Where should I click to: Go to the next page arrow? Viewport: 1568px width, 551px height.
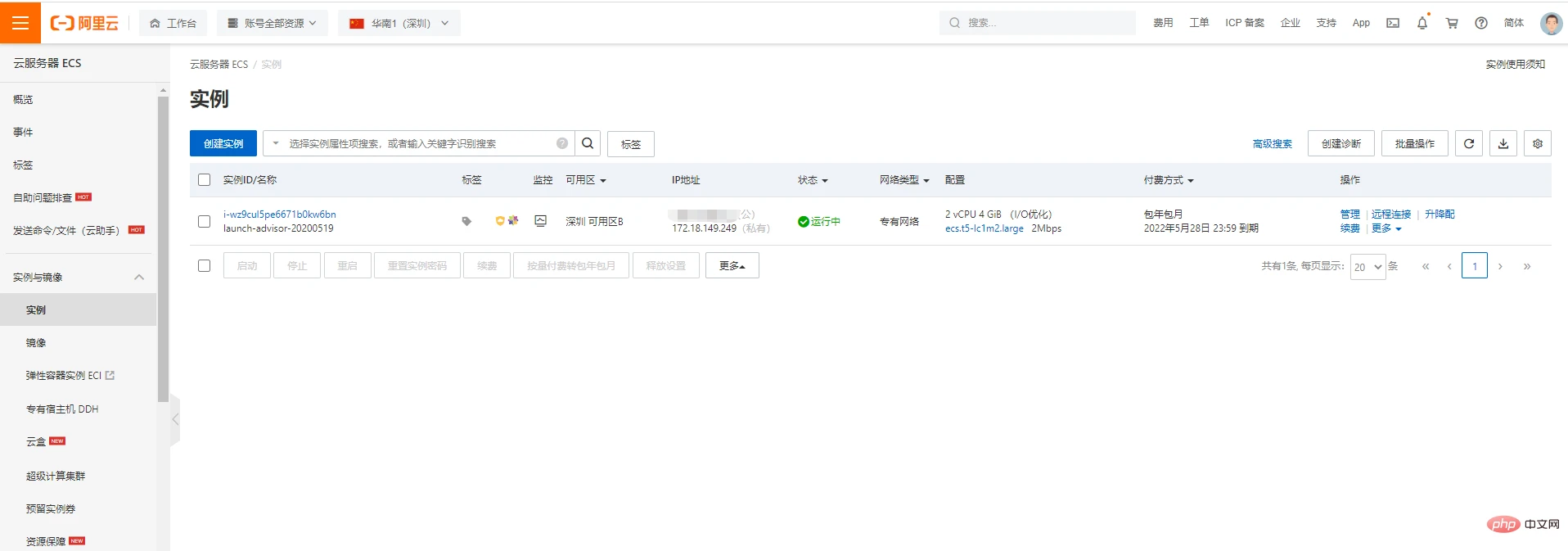coord(1500,266)
